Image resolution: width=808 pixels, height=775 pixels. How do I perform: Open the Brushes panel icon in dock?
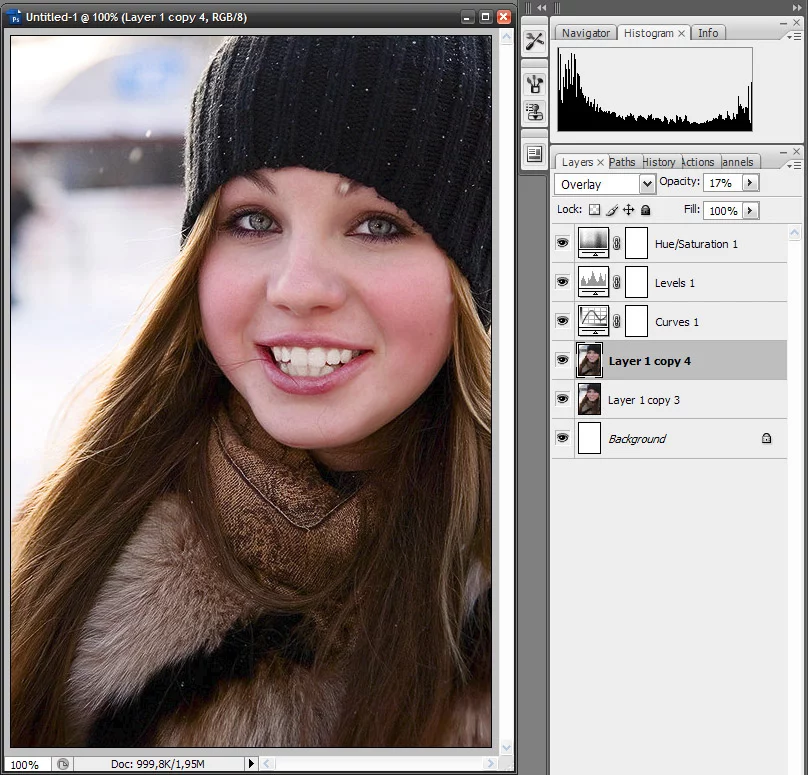(x=535, y=84)
